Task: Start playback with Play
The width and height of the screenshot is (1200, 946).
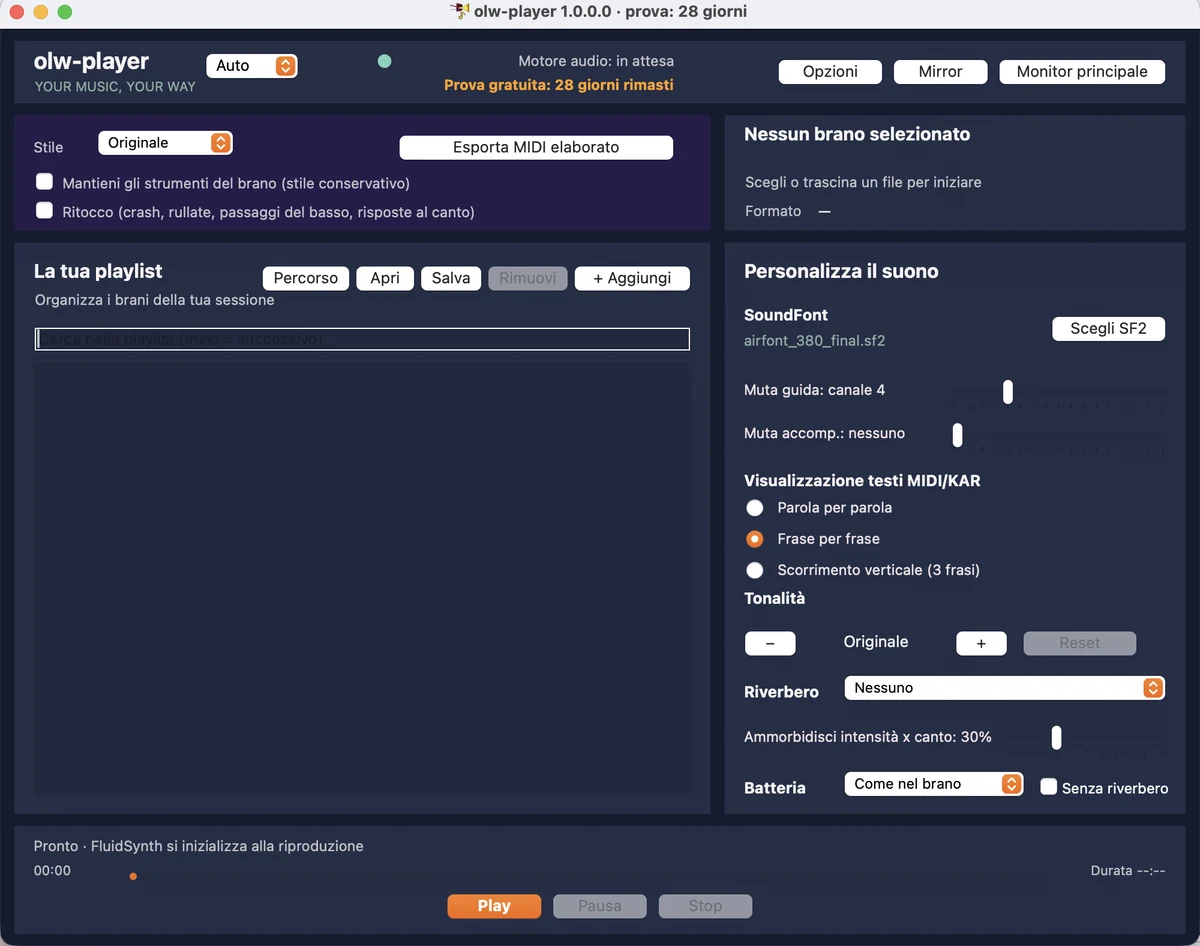Action: click(494, 906)
